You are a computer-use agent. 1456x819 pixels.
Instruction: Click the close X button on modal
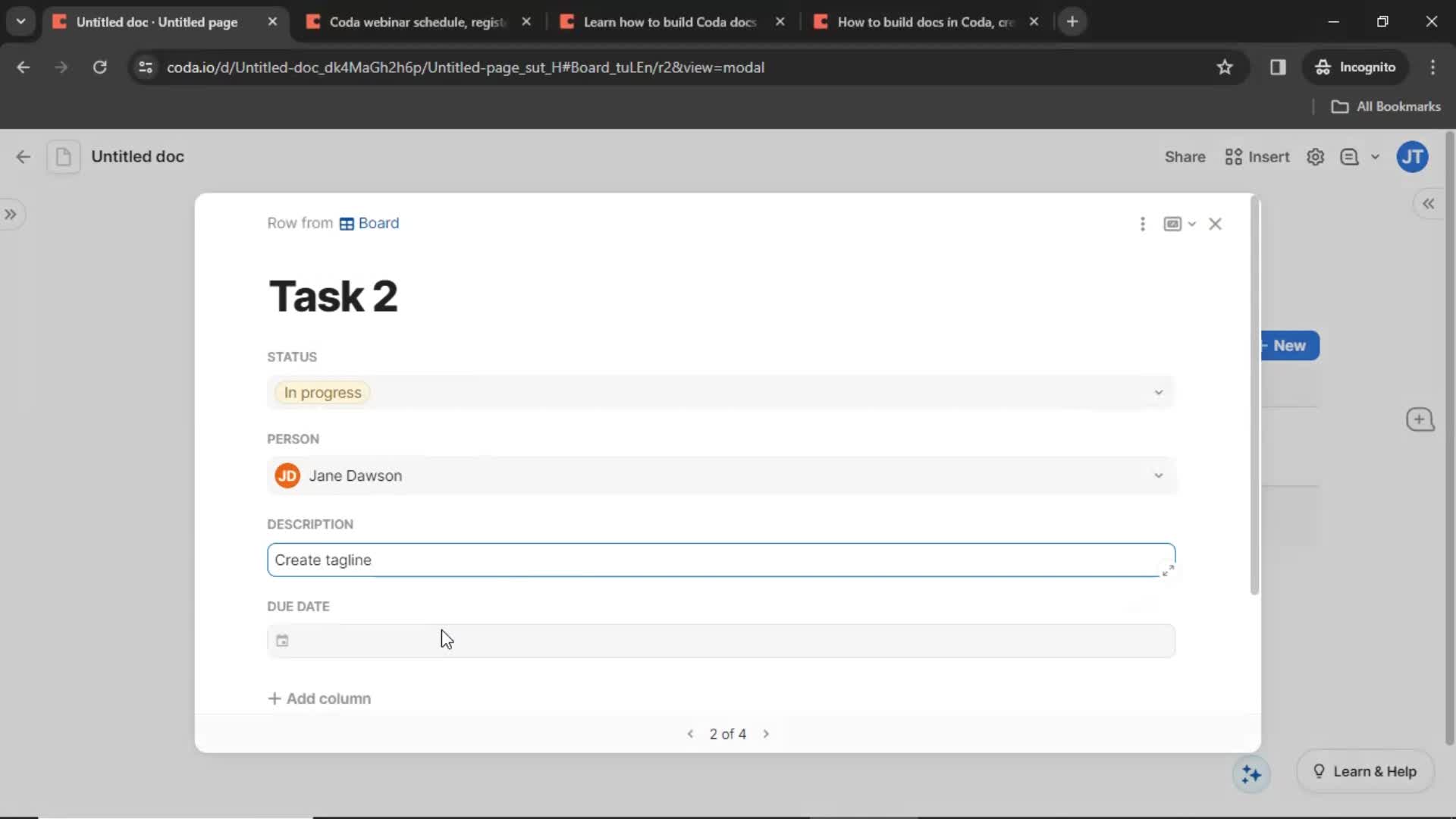(x=1216, y=224)
